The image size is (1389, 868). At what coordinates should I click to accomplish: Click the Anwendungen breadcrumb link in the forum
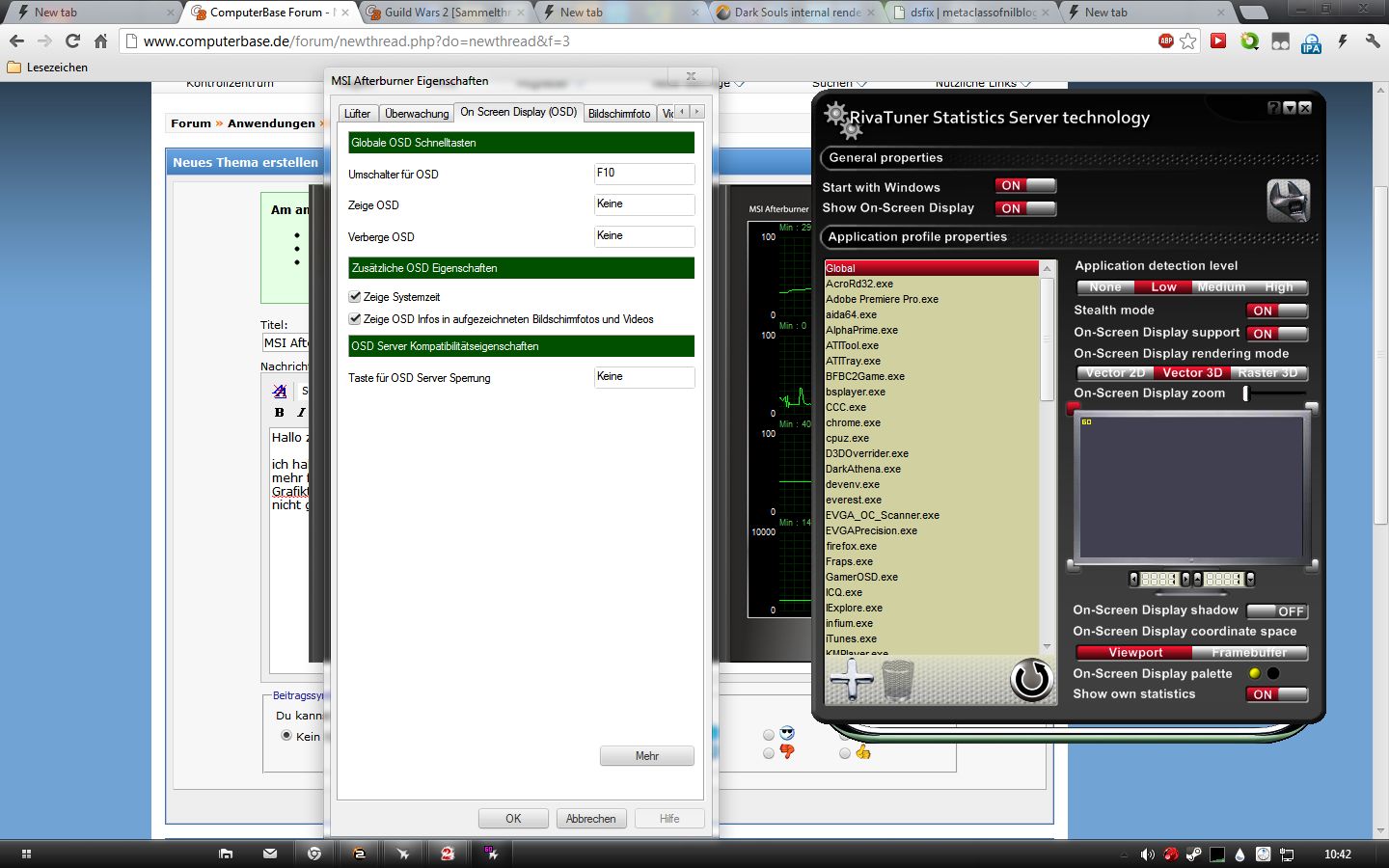[271, 123]
